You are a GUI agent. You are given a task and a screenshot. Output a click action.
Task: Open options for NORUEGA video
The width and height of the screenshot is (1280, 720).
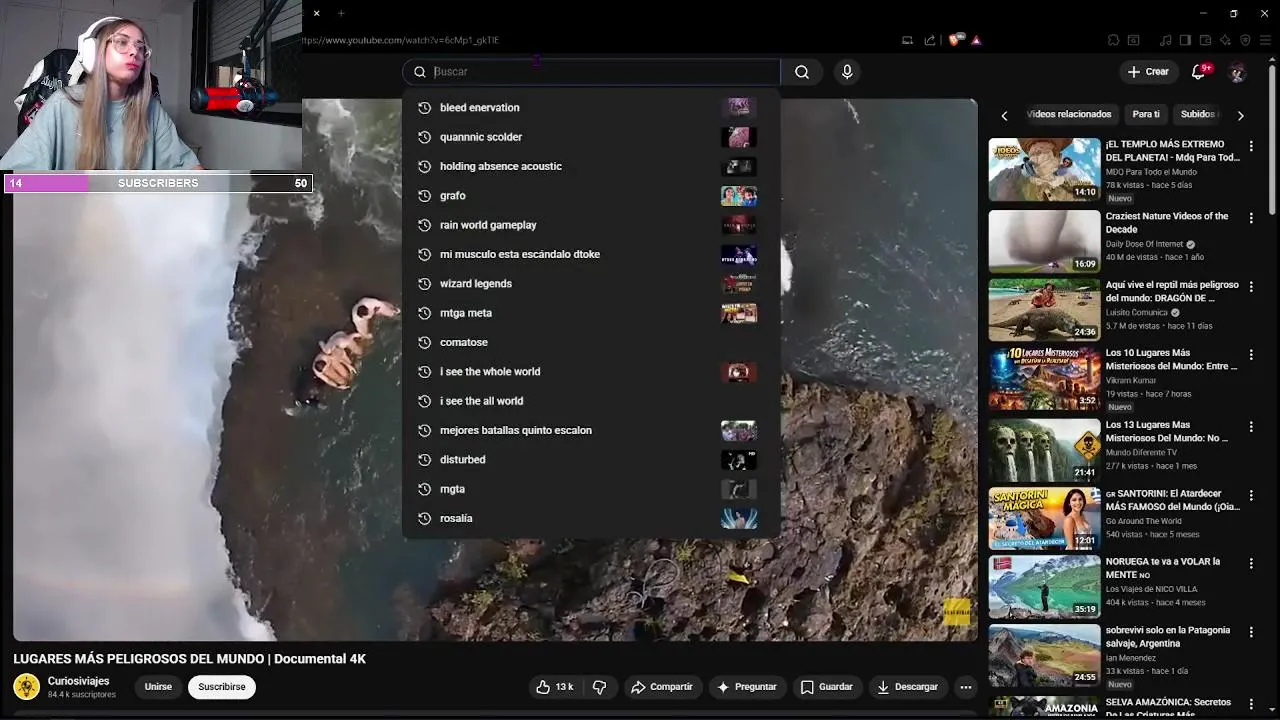pos(1251,564)
